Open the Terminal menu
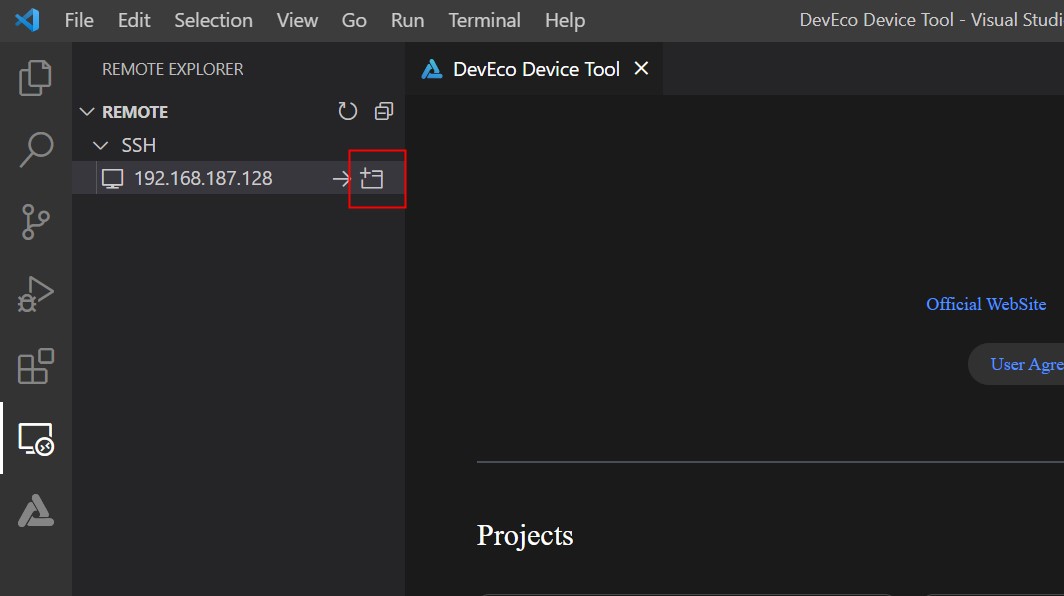Viewport: 1064px width, 596px height. [484, 20]
